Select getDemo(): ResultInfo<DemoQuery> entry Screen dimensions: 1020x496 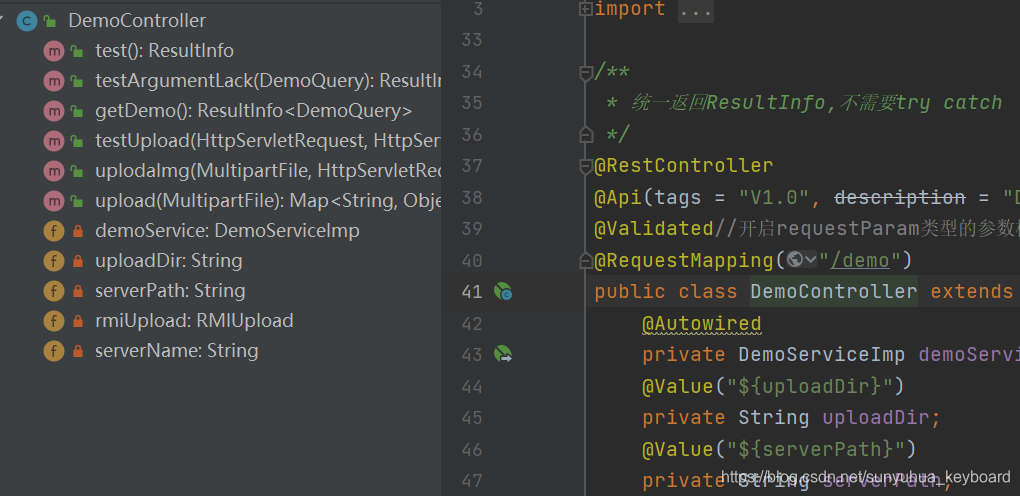click(x=254, y=111)
